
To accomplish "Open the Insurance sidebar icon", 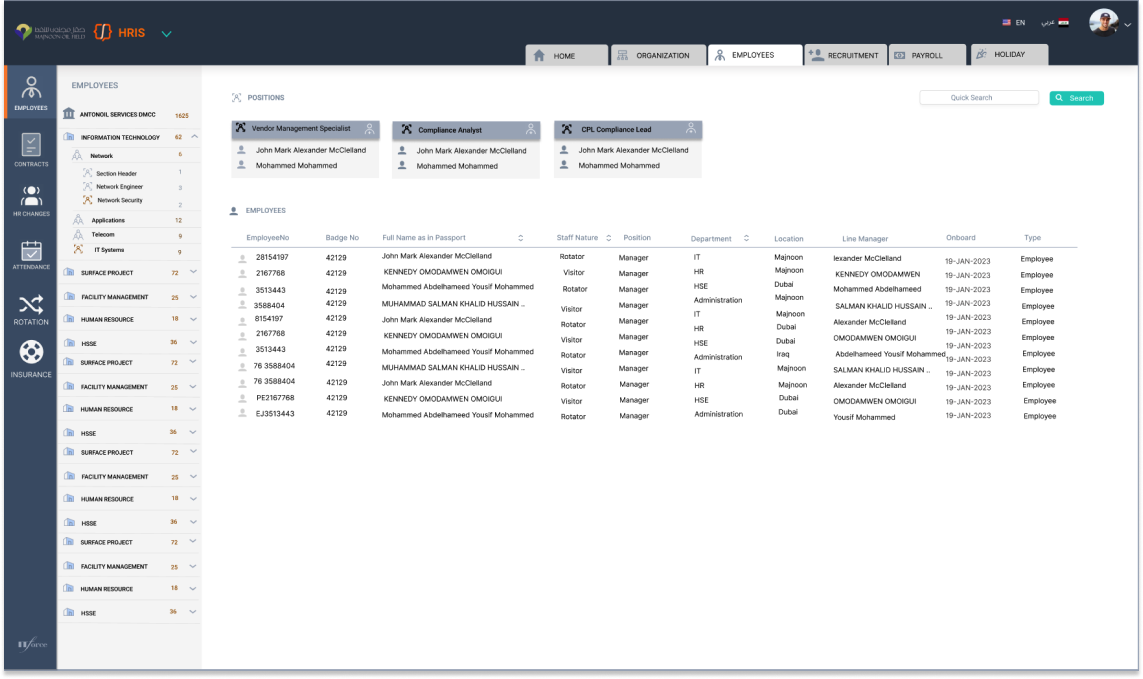I will [x=31, y=352].
